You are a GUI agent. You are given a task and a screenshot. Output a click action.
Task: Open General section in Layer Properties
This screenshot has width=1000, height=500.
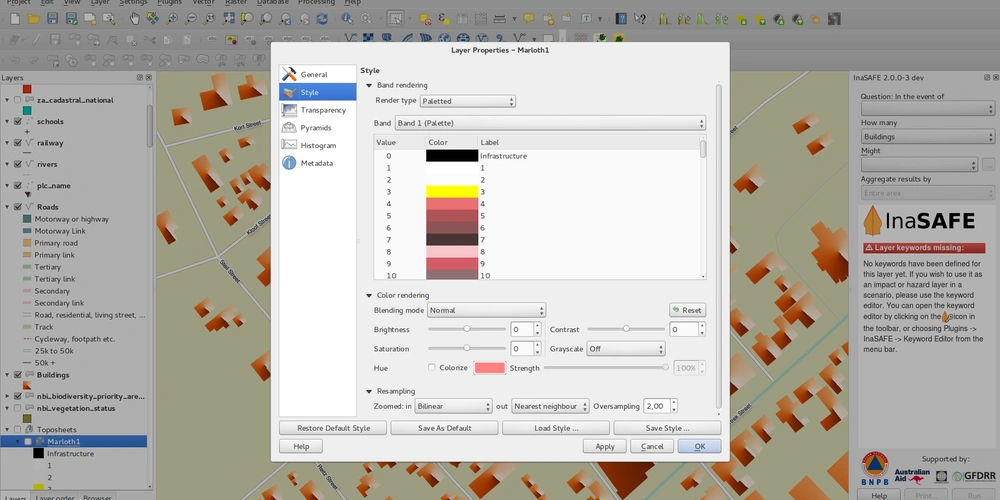(x=318, y=75)
